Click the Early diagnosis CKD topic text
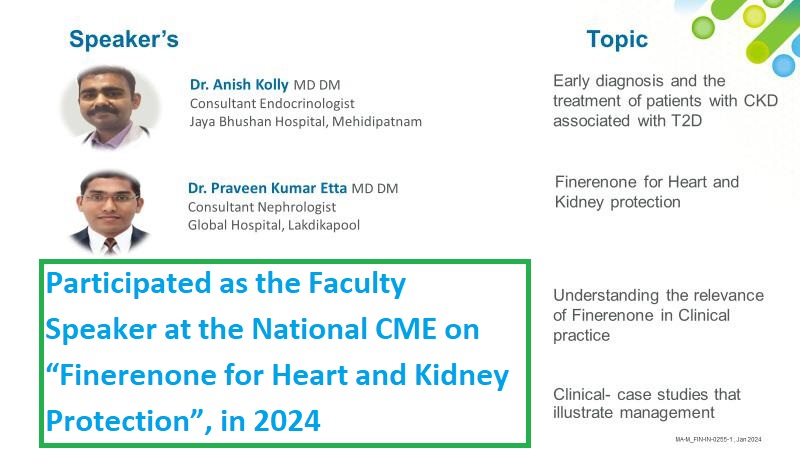Viewport: 800px width, 450px height. click(x=665, y=101)
